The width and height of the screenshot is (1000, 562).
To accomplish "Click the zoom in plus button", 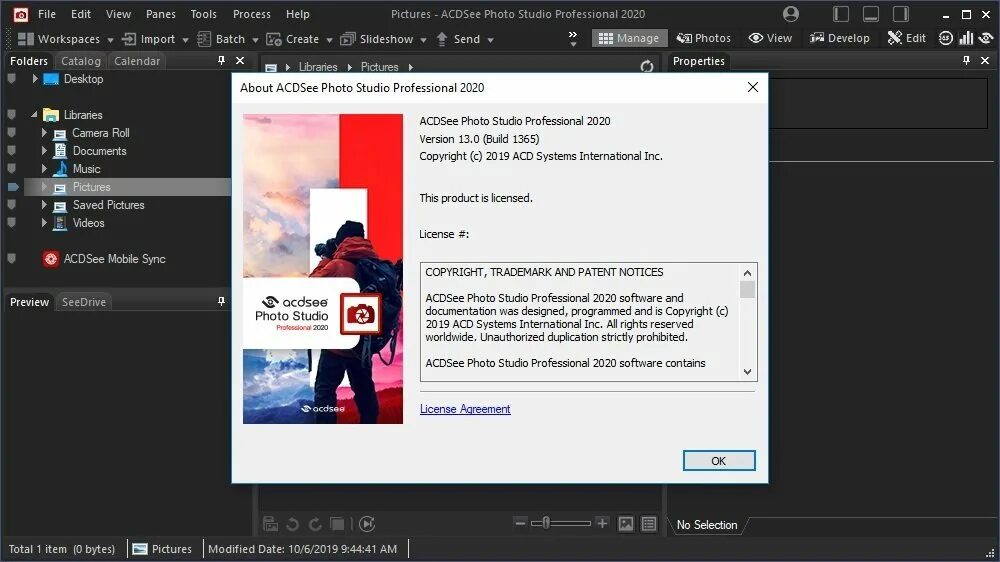I will 602,523.
